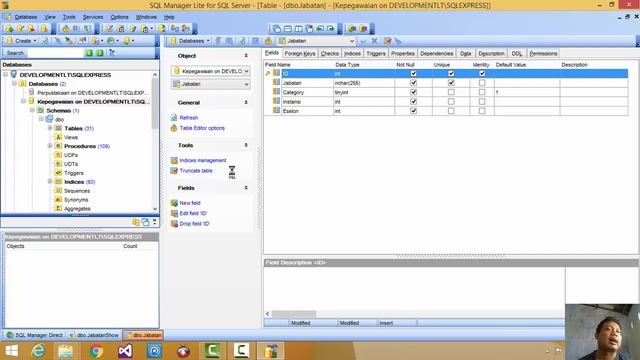Toggle Identity checkbox for ID field
The image size is (640, 360).
(x=482, y=73)
